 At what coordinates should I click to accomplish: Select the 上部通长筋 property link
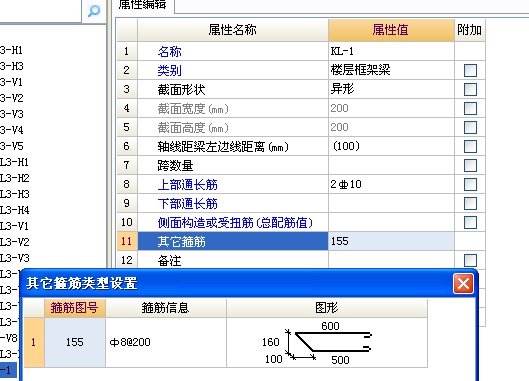click(x=188, y=185)
